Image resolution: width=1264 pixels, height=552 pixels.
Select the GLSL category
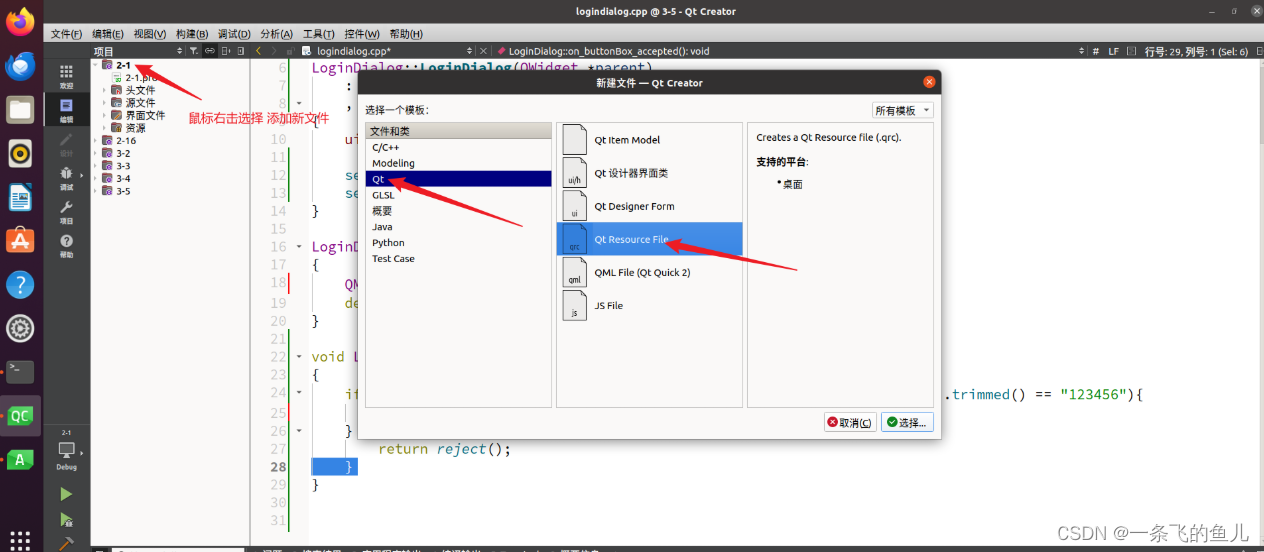(x=459, y=195)
